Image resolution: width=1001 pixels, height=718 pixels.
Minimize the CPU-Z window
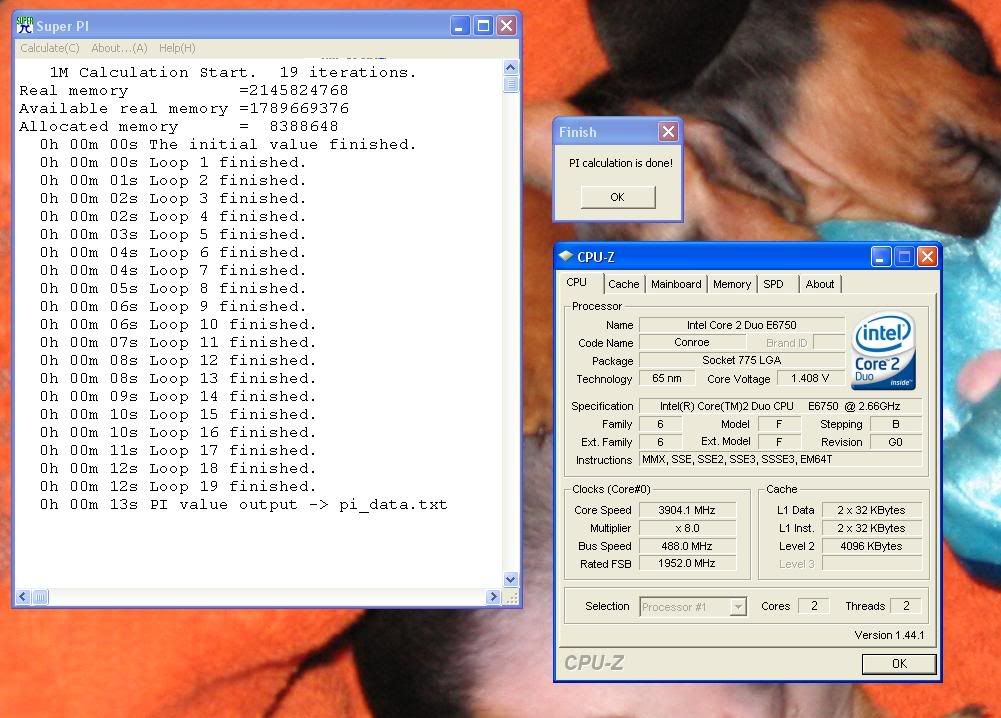[881, 257]
